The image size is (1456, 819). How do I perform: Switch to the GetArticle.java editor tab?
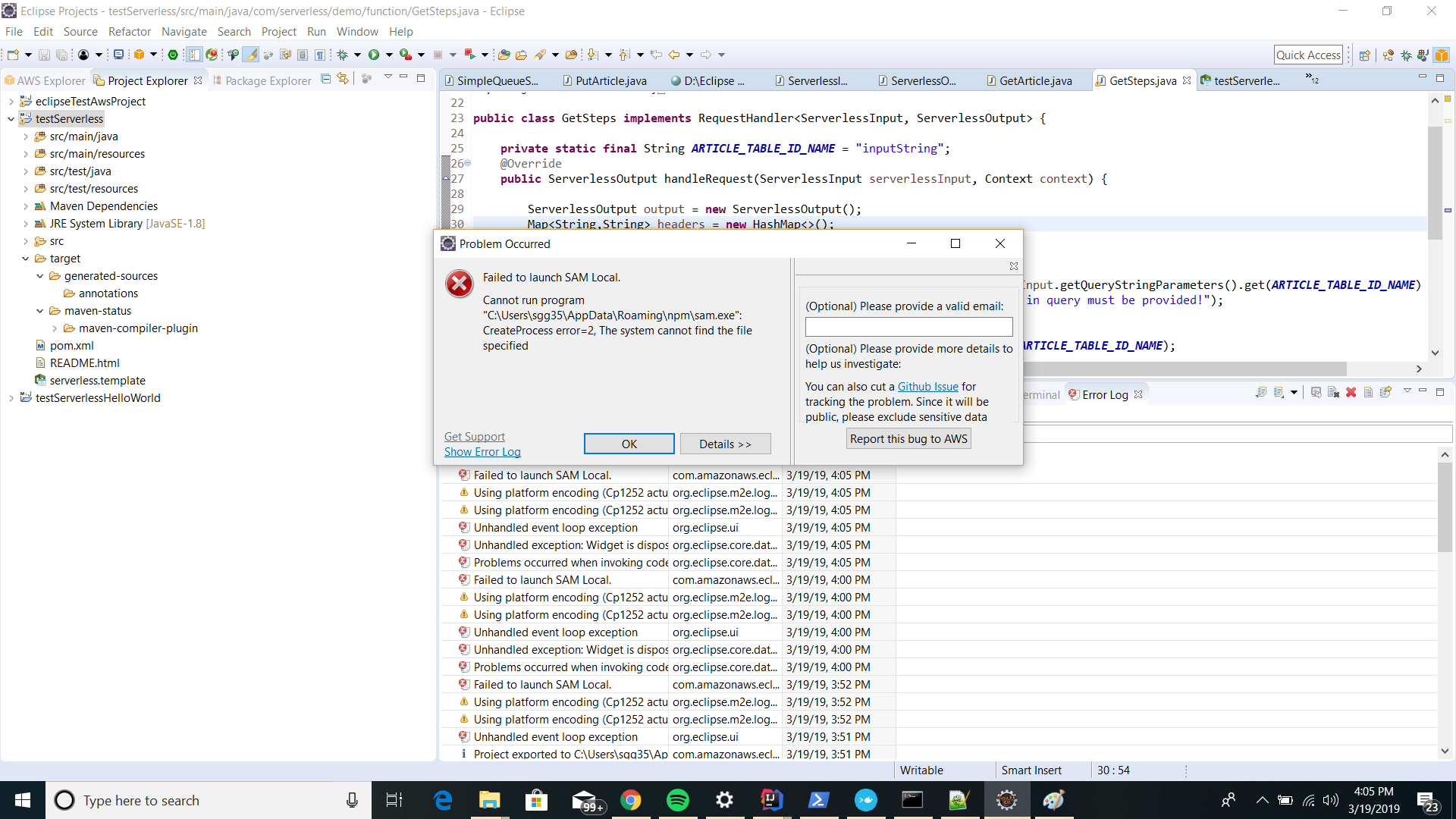click(1035, 80)
